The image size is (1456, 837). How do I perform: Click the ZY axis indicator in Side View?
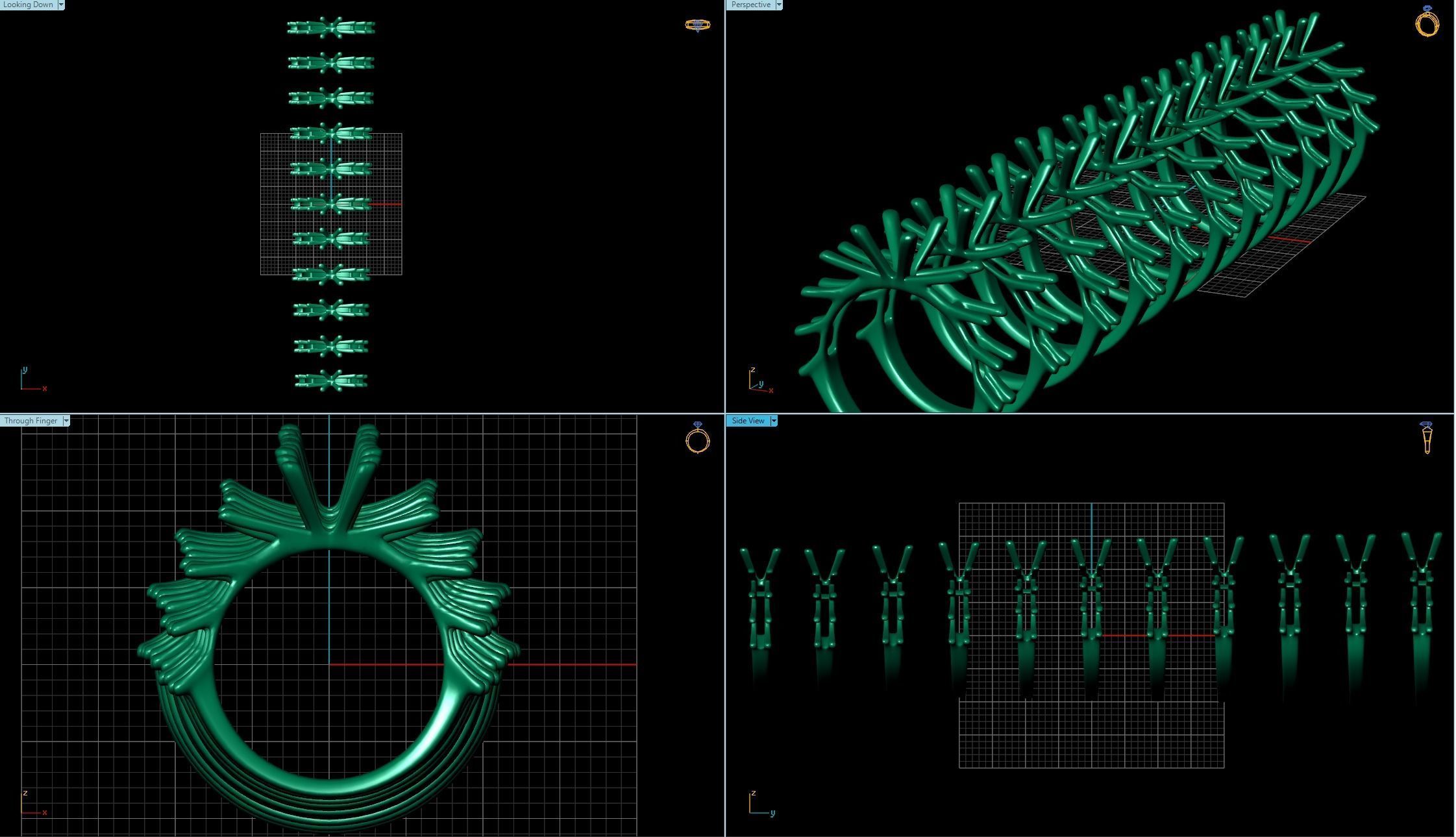click(x=760, y=804)
